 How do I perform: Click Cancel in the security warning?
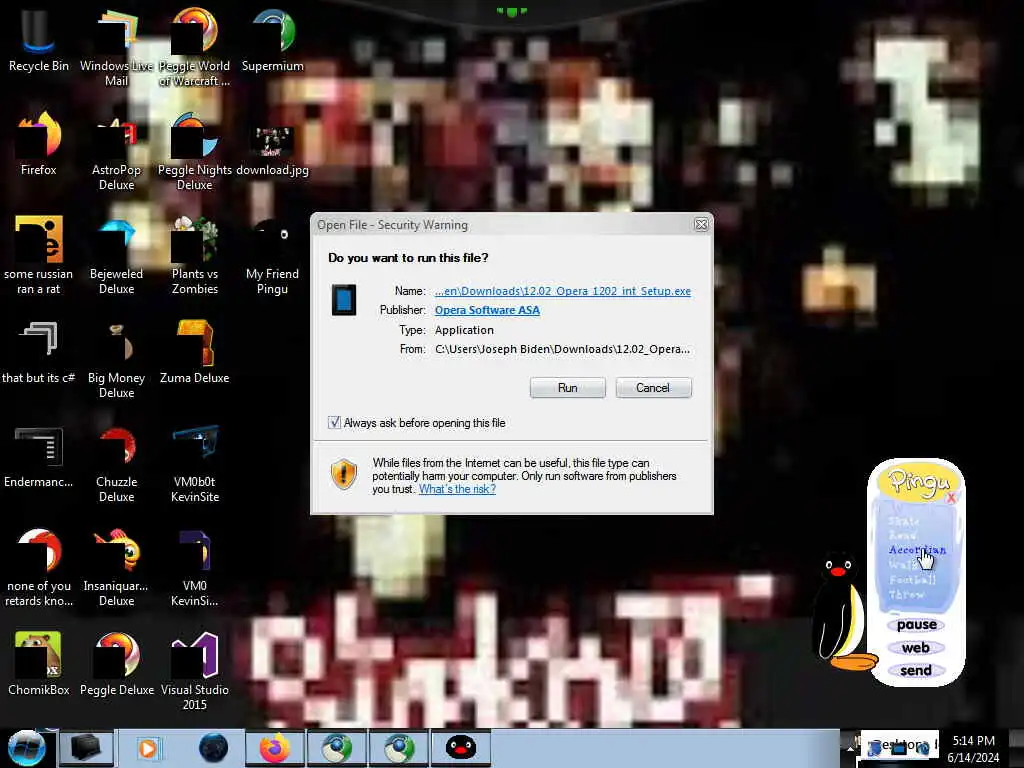(653, 388)
